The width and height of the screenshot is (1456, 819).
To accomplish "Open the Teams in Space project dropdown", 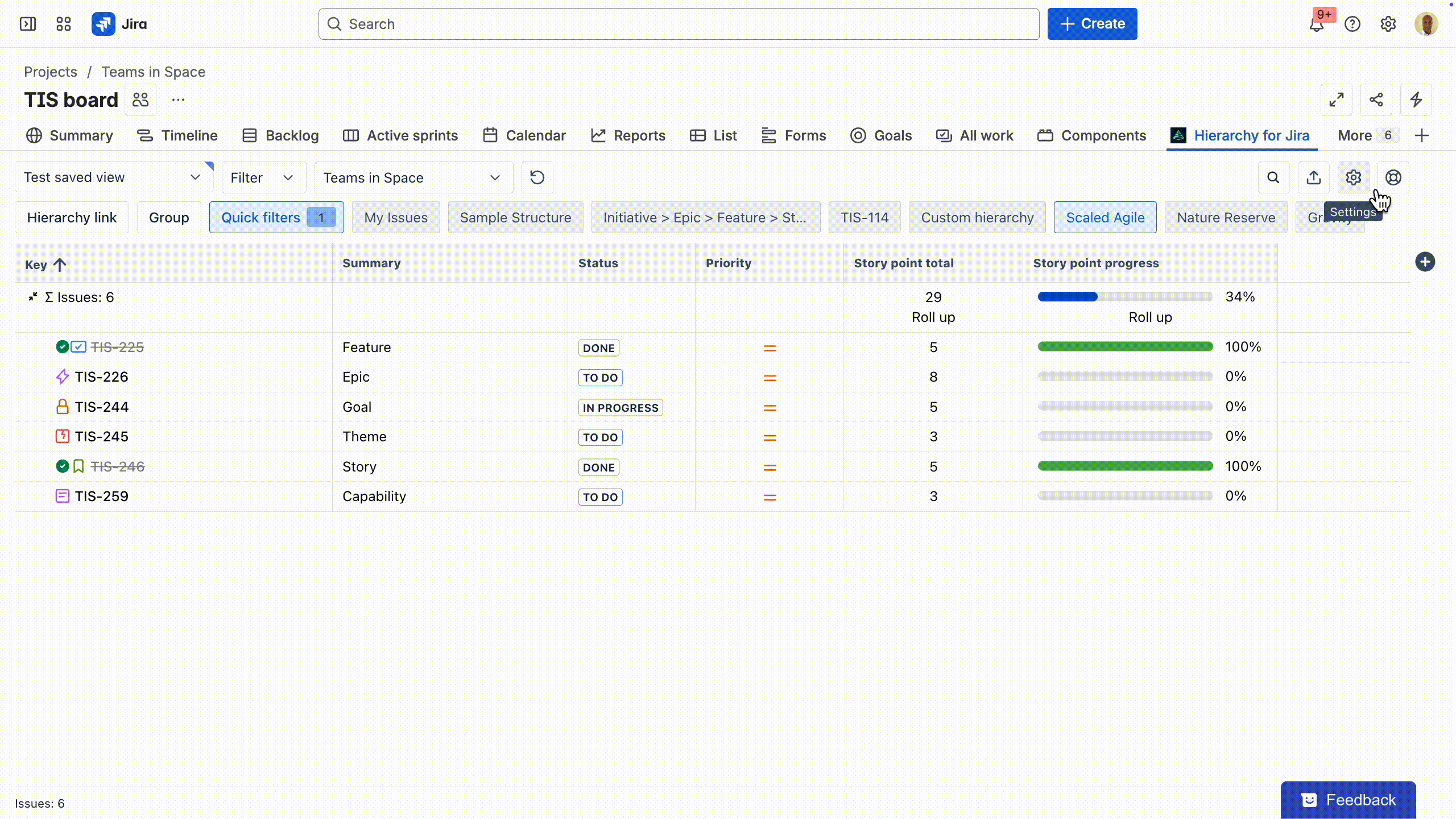I will click(413, 177).
